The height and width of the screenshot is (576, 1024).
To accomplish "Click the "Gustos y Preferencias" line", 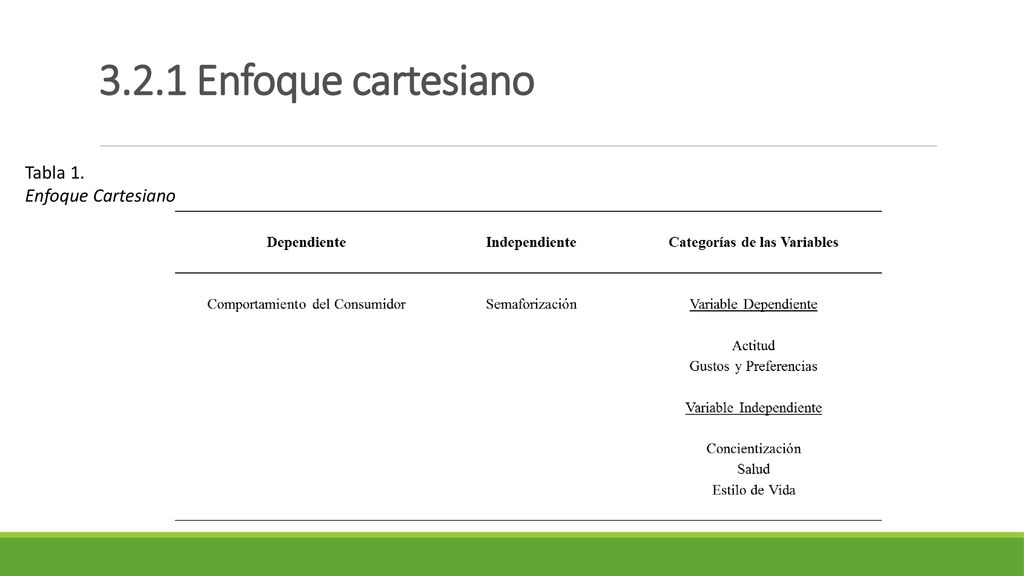I will [753, 366].
